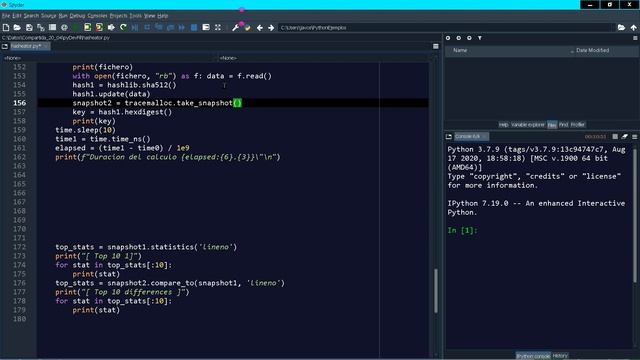Viewport: 640px width, 360px height.
Task: Open PYTHONPATH manager python icon
Action: pyautogui.click(x=247, y=27)
